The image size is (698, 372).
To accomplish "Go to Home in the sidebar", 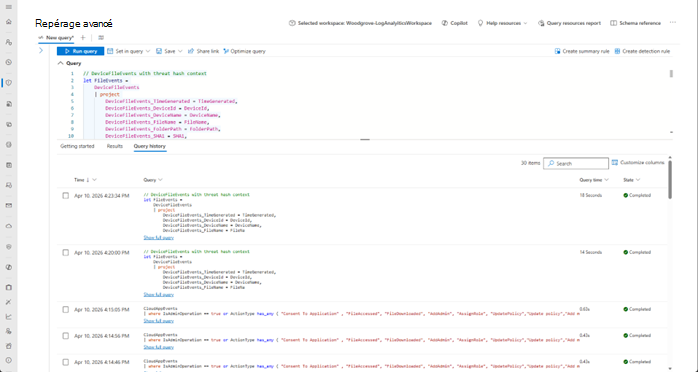I will click(8, 22).
